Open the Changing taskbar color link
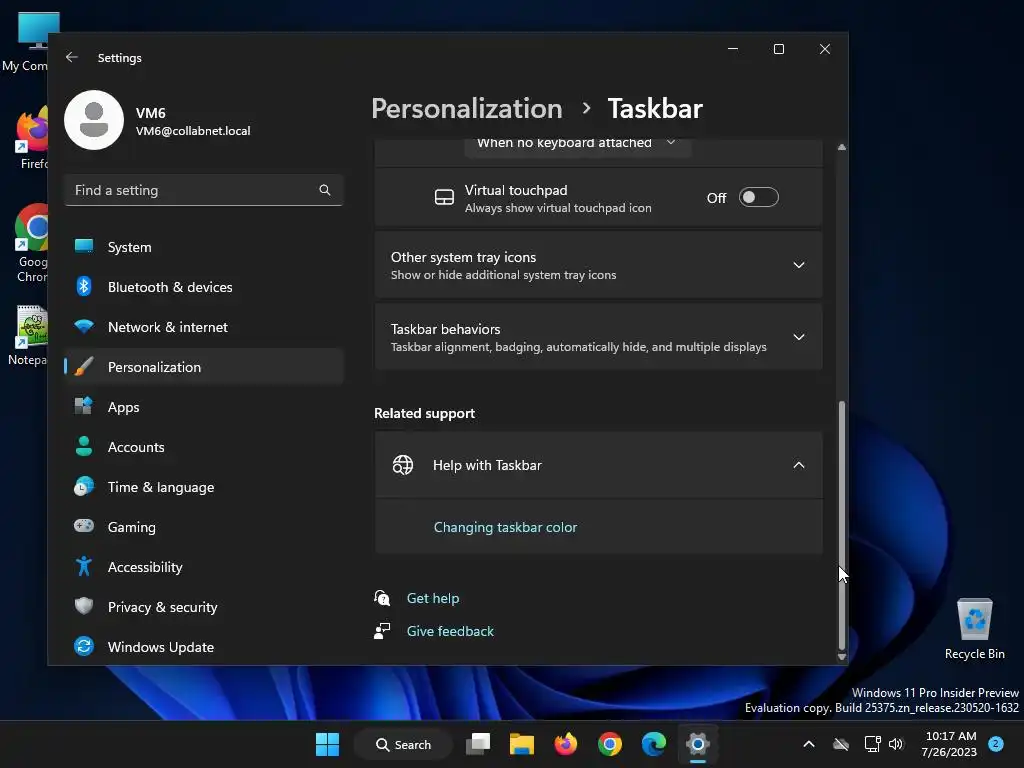 505,527
